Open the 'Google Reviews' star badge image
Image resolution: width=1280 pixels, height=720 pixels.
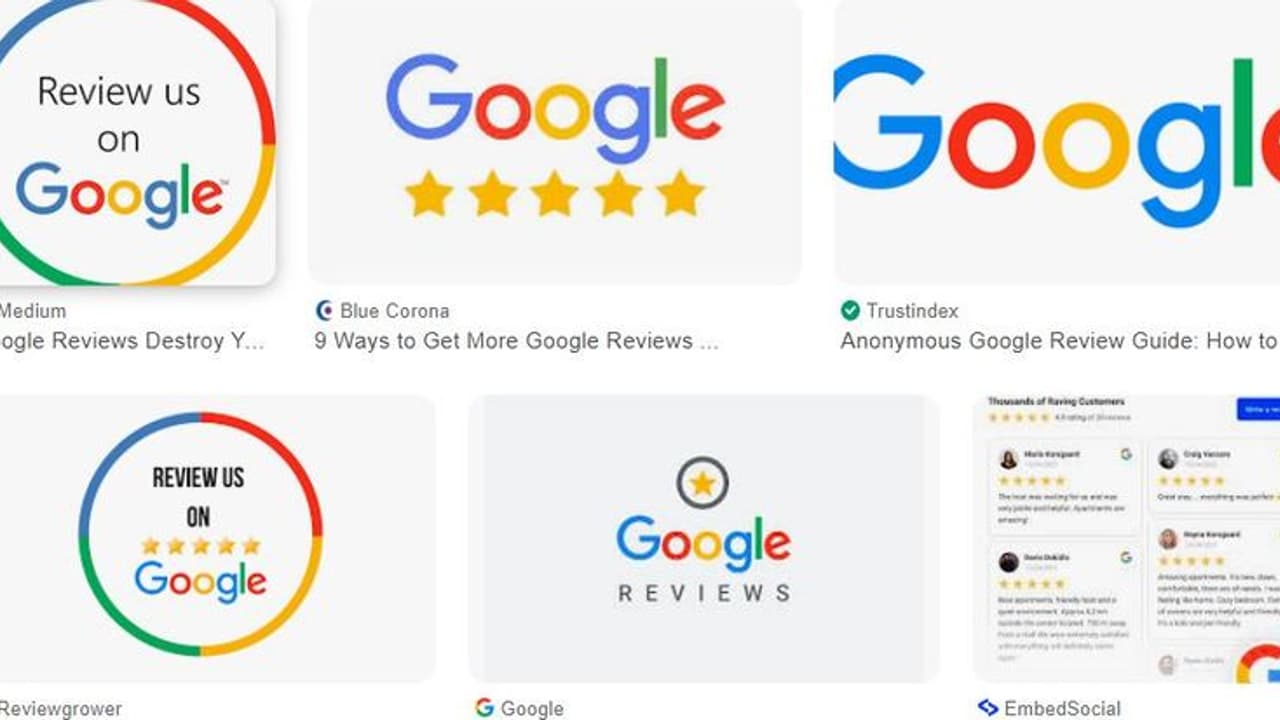(704, 539)
